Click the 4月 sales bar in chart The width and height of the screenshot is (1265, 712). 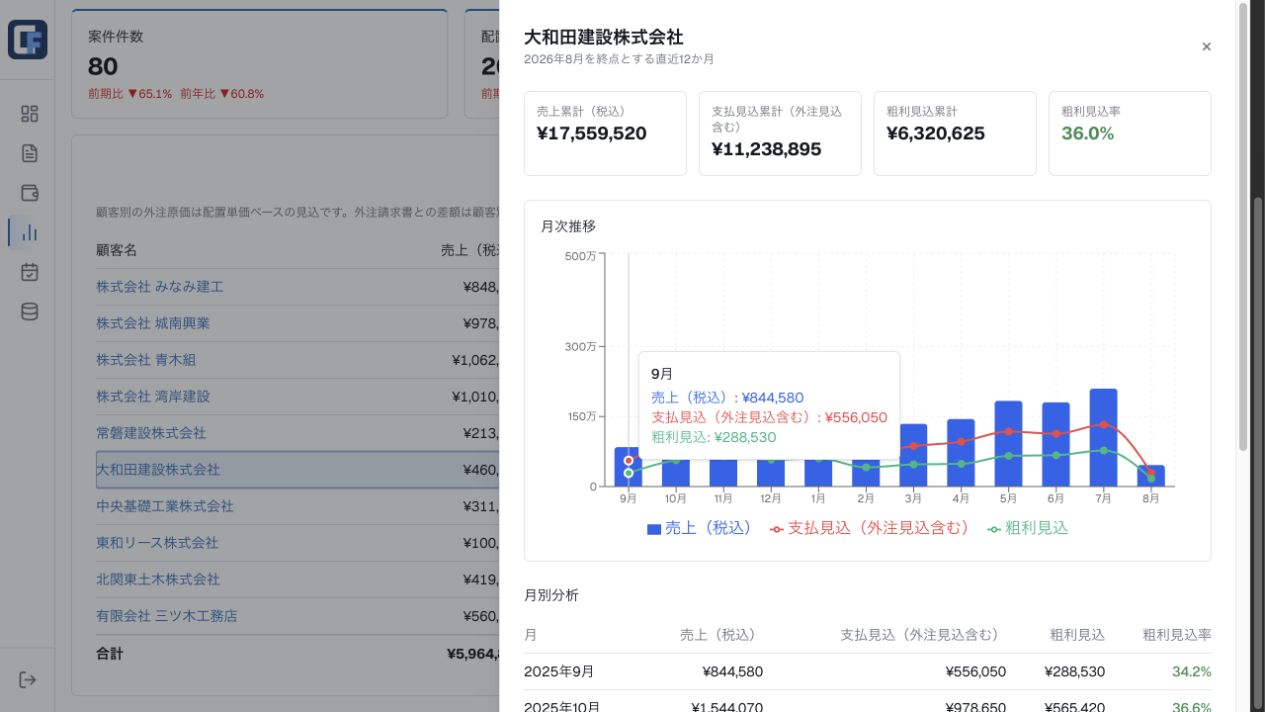961,452
